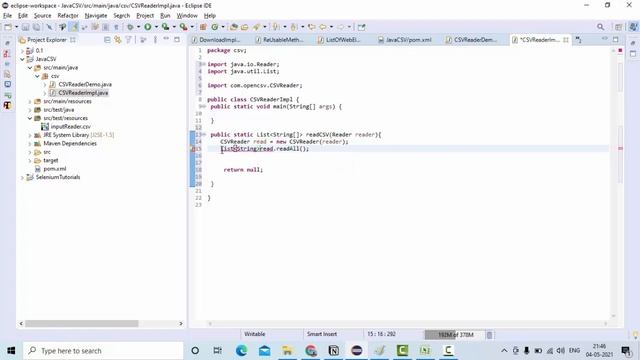Click the Search flashlight toolbar icon
The height and width of the screenshot is (360, 640).
coord(256,27)
